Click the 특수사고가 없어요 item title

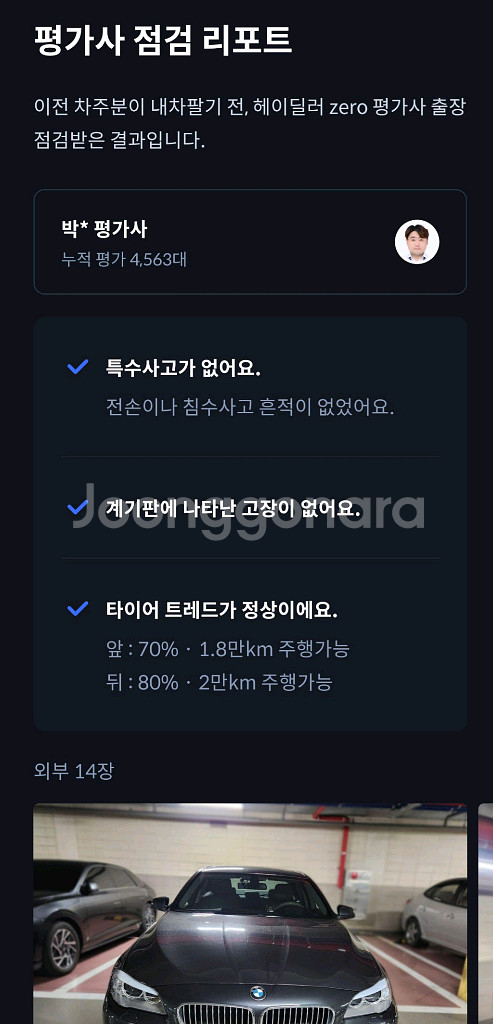tap(183, 368)
